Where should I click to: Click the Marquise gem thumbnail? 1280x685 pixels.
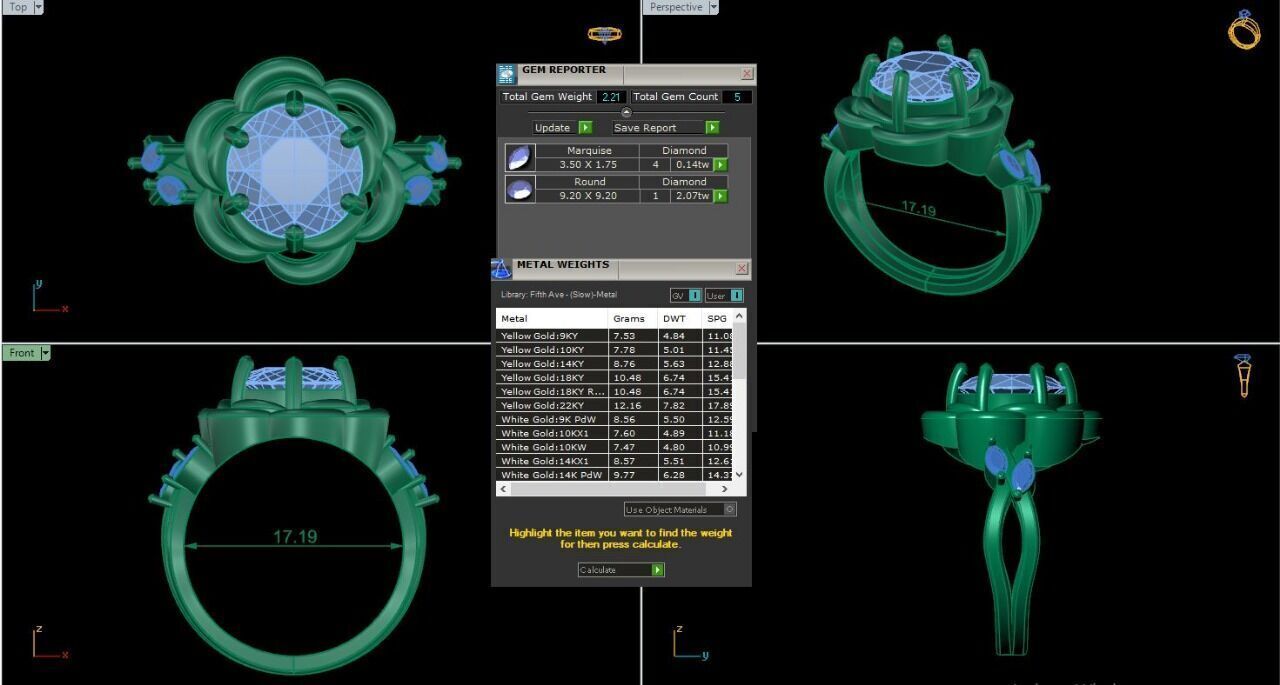pyautogui.click(x=519, y=158)
